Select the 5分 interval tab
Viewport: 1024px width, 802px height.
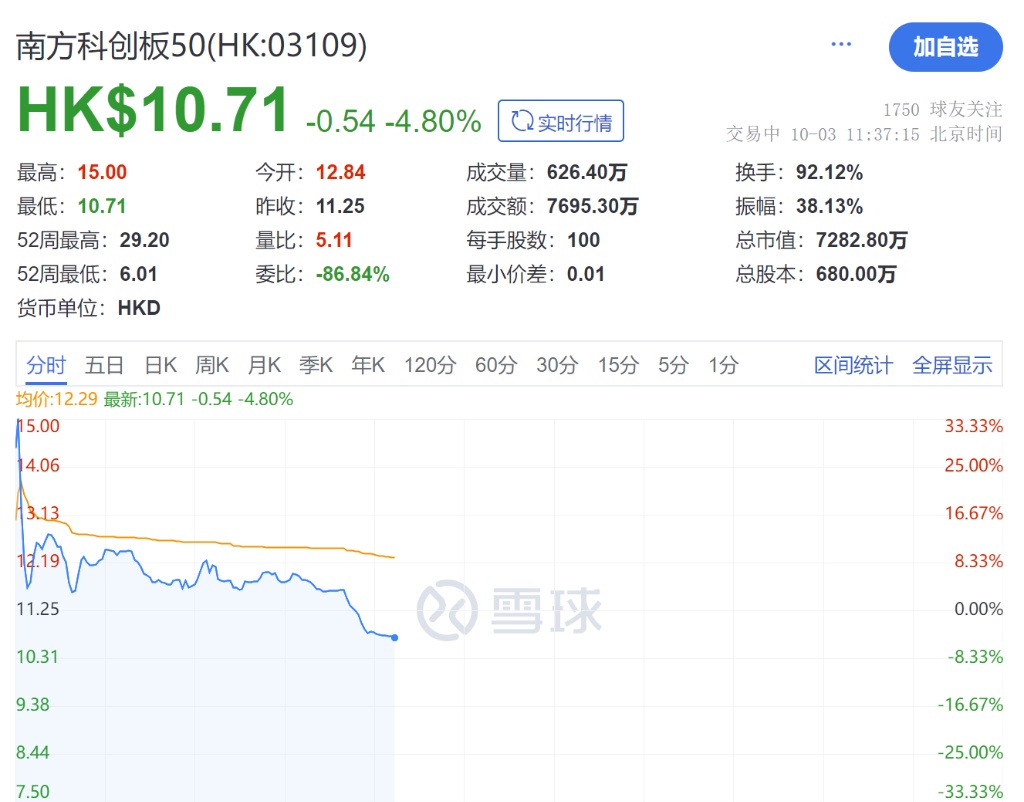673,365
